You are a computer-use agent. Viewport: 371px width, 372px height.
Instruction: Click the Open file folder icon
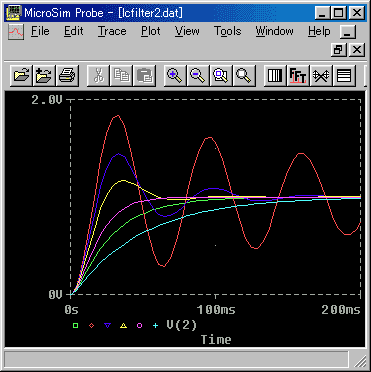[x=21, y=75]
